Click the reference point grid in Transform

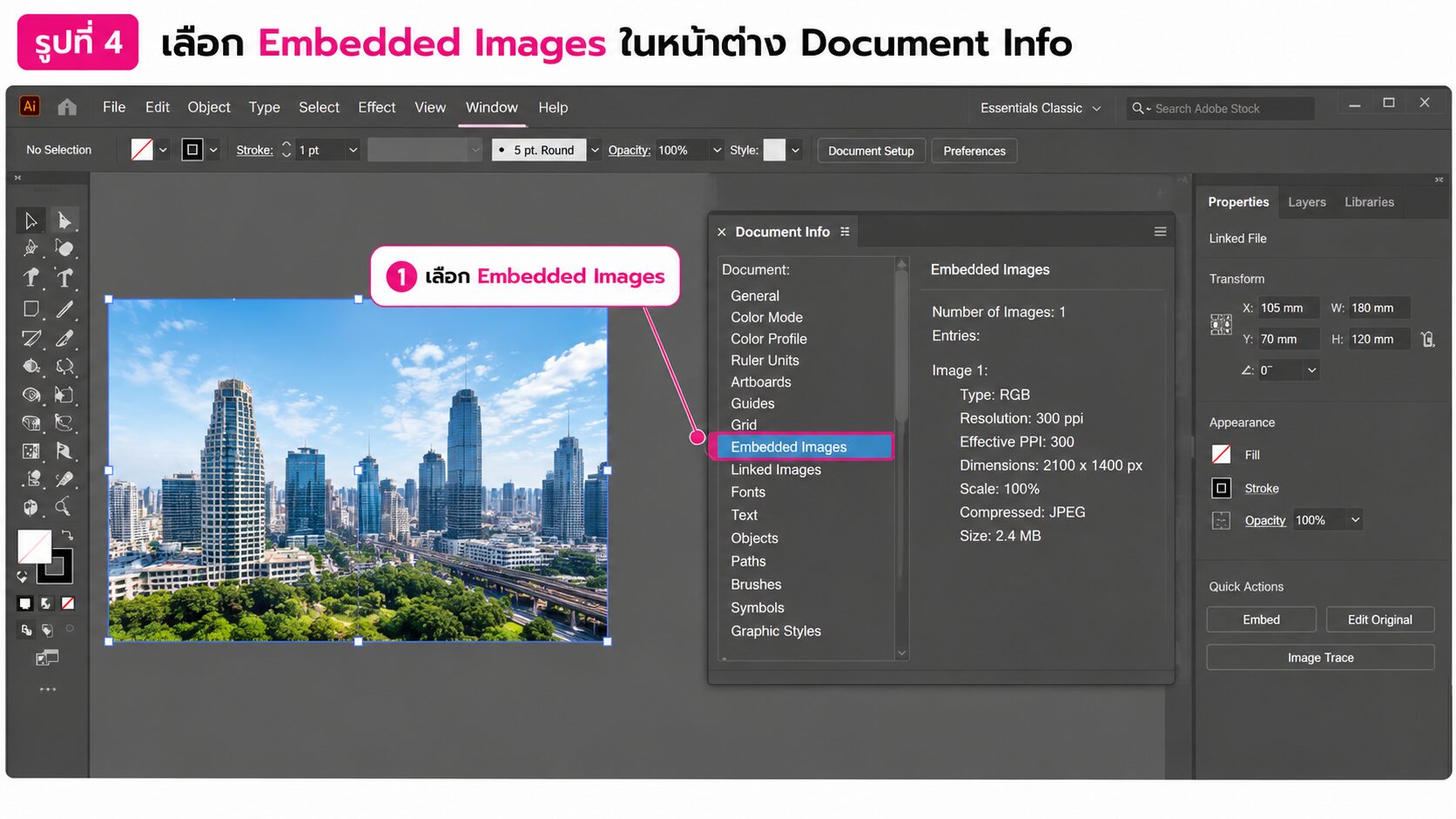pos(1221,324)
